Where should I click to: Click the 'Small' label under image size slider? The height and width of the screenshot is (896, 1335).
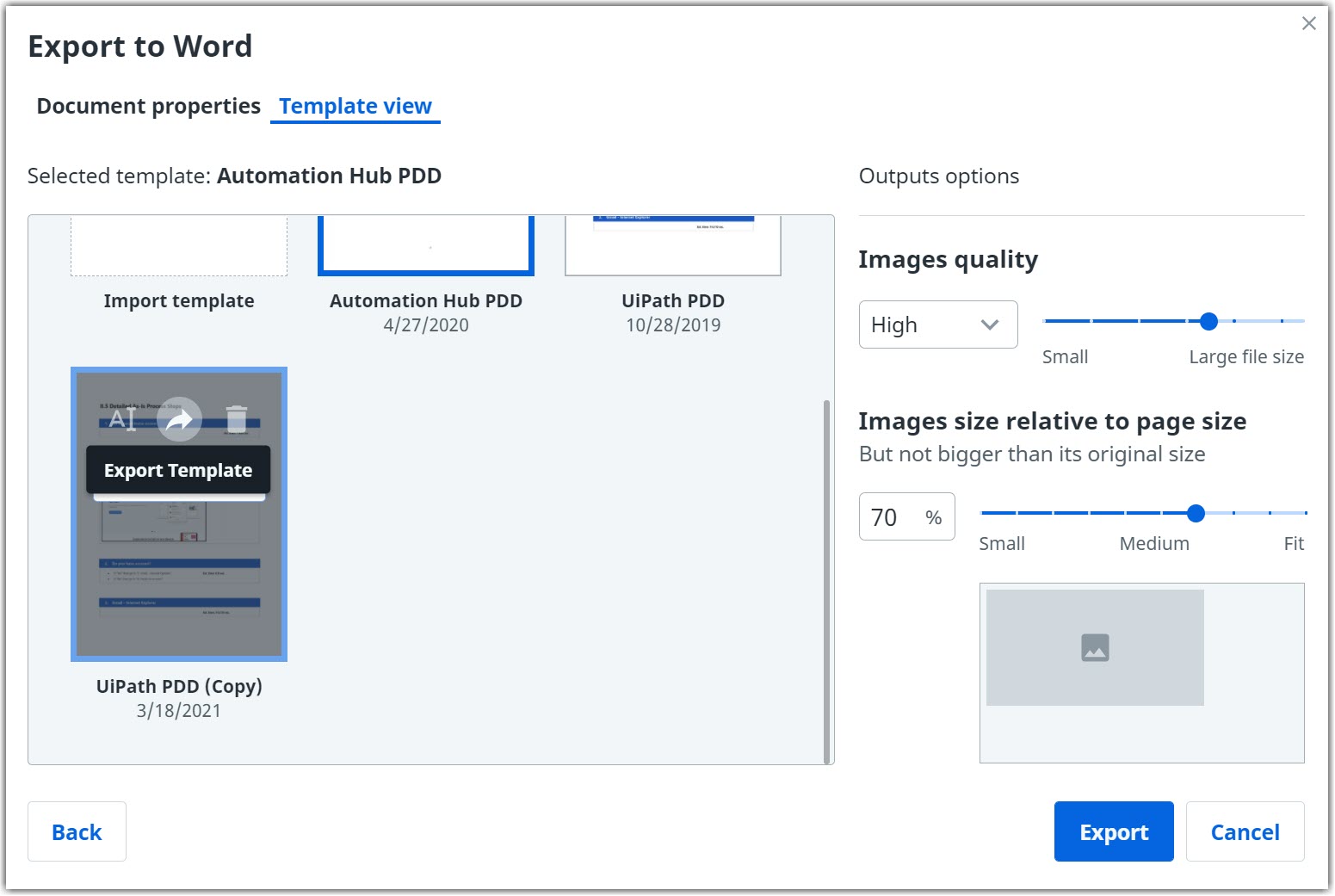1002,543
